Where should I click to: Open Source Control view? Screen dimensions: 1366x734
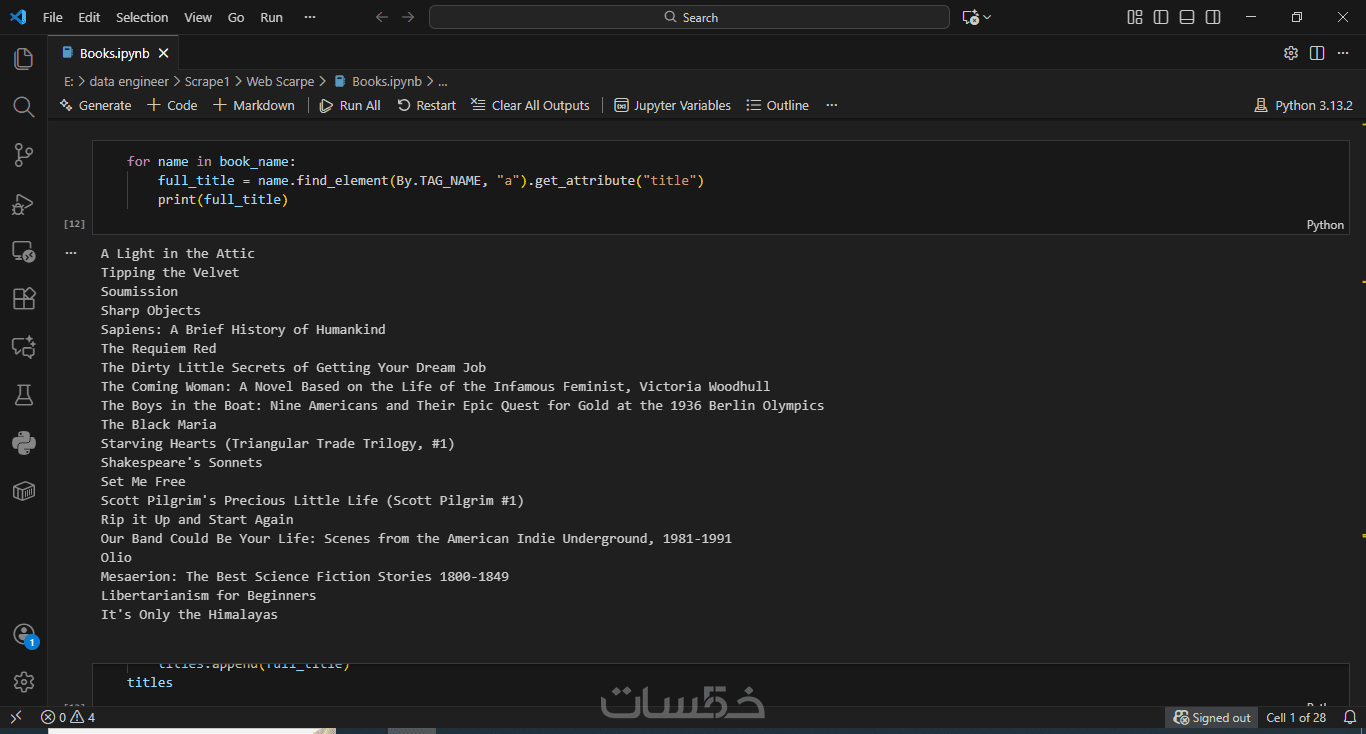pos(23,155)
